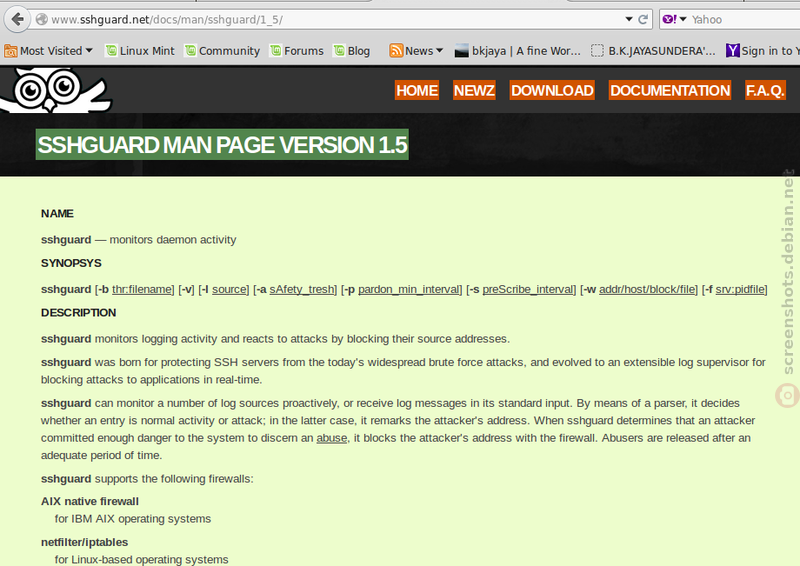Click the browser Back arrow button
The height and width of the screenshot is (566, 800).
pos(17,19)
